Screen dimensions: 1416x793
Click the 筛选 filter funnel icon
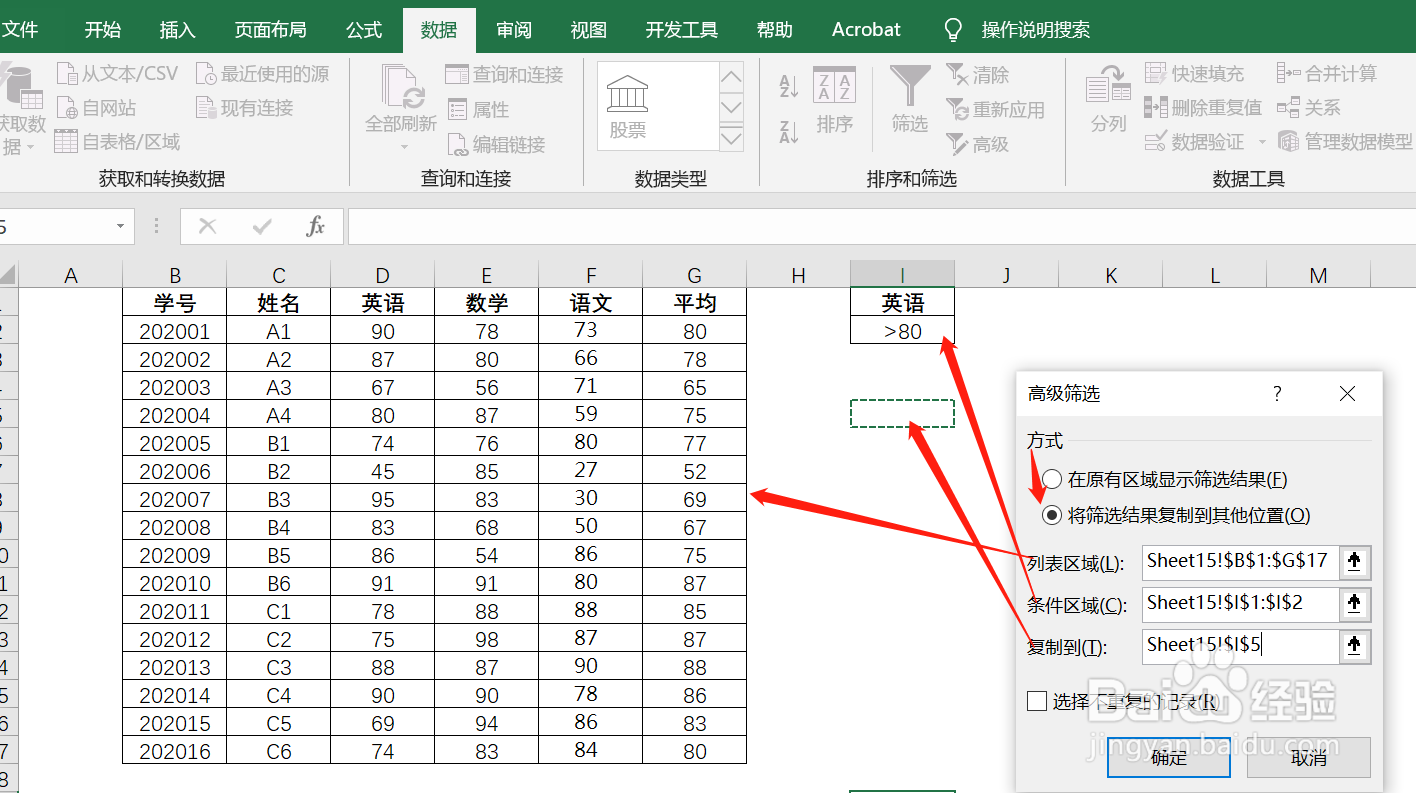(910, 86)
